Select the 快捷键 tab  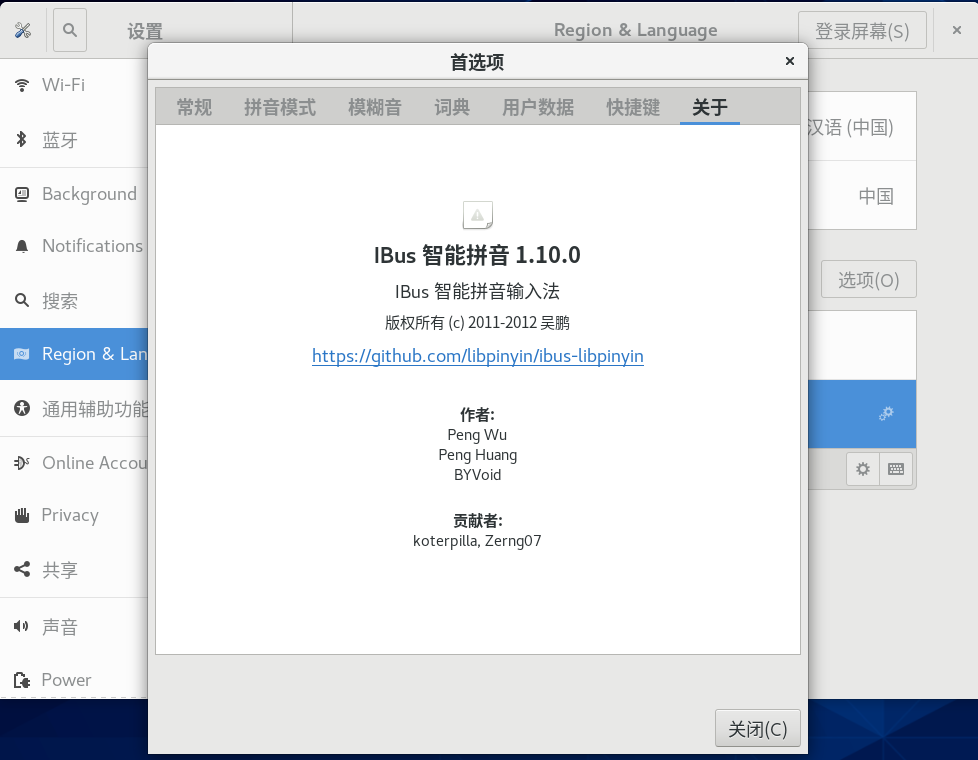point(633,107)
